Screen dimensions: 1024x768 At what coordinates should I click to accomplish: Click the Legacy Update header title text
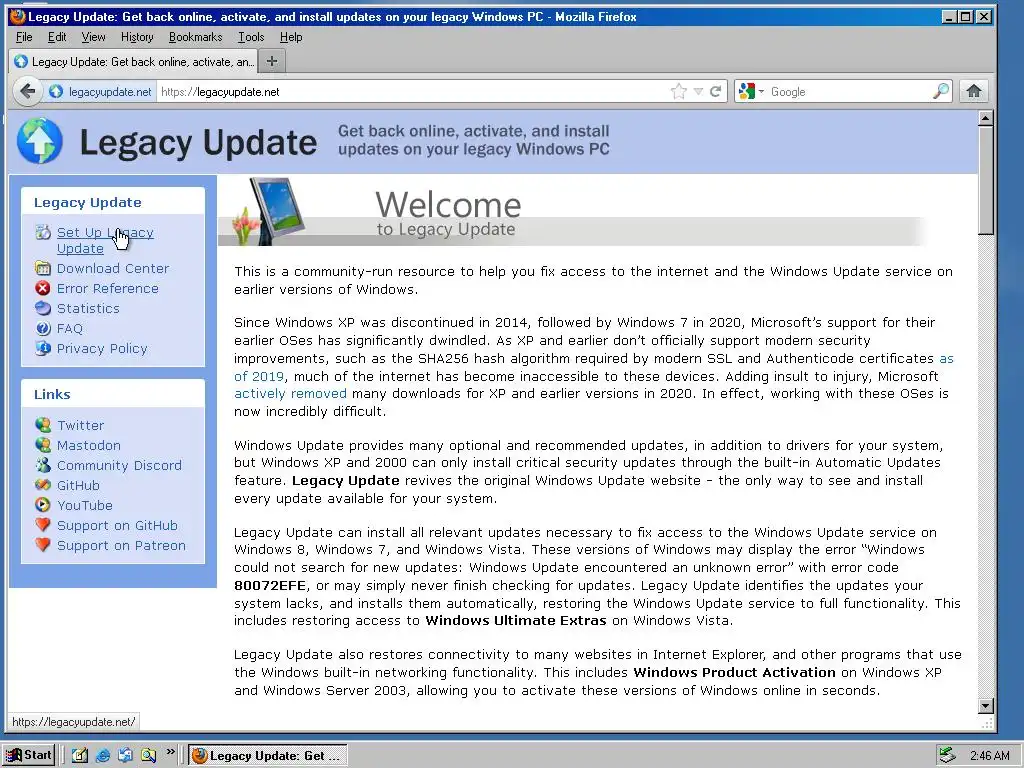click(198, 142)
